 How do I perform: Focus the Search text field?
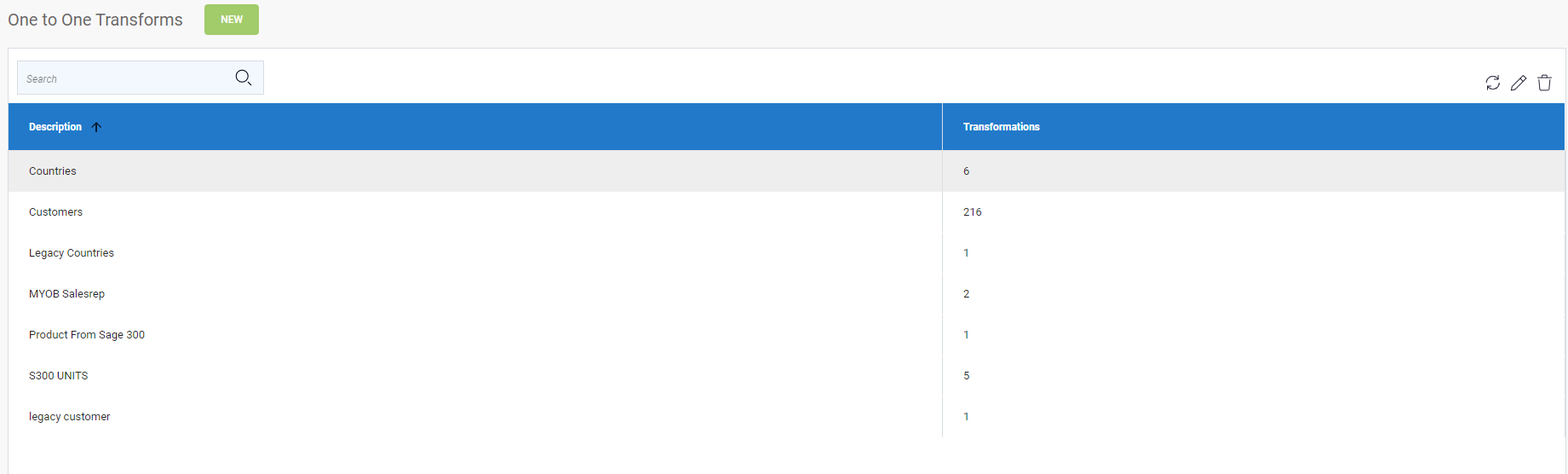click(x=123, y=78)
